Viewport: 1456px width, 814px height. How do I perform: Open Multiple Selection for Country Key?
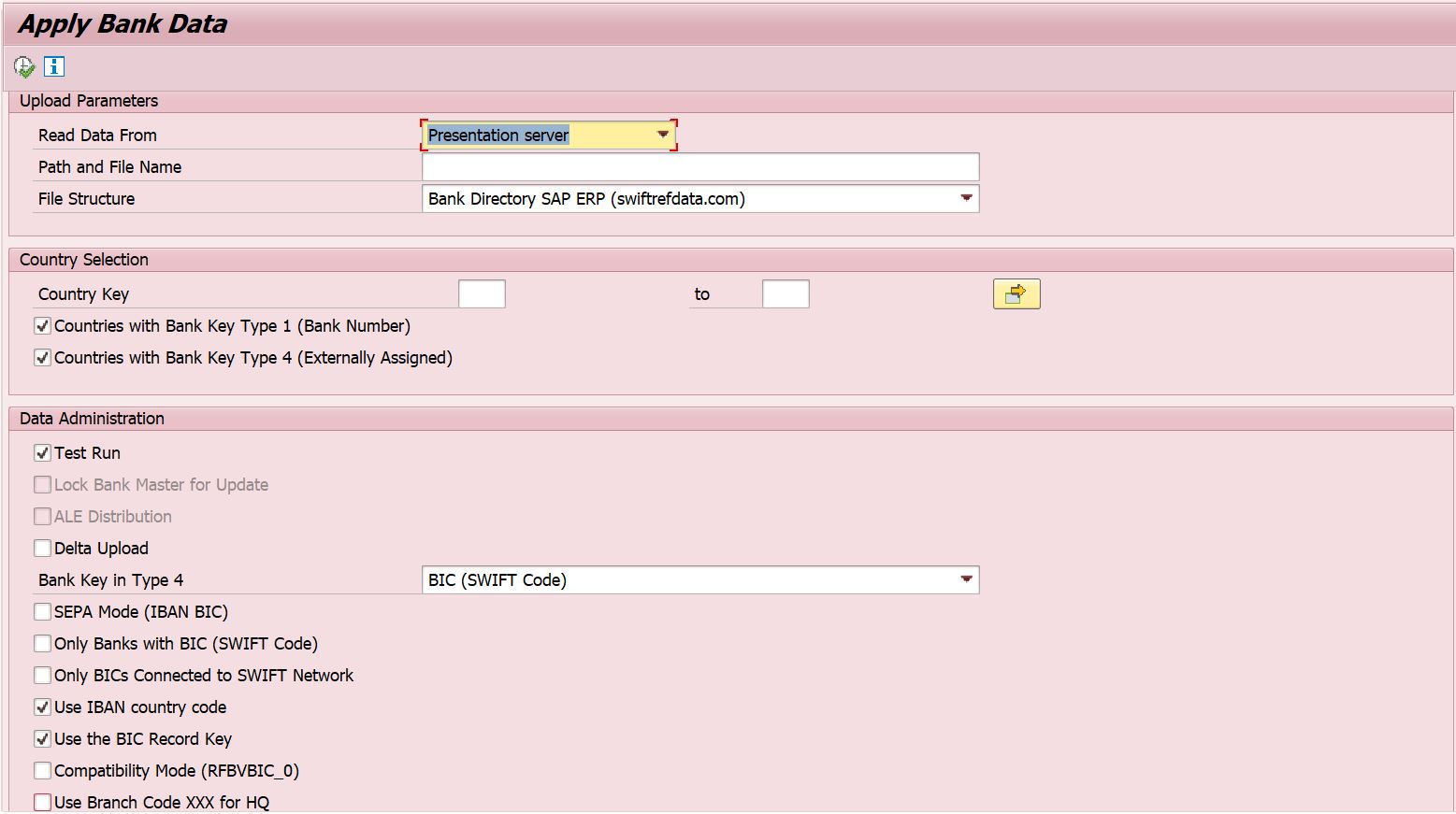tap(1016, 293)
